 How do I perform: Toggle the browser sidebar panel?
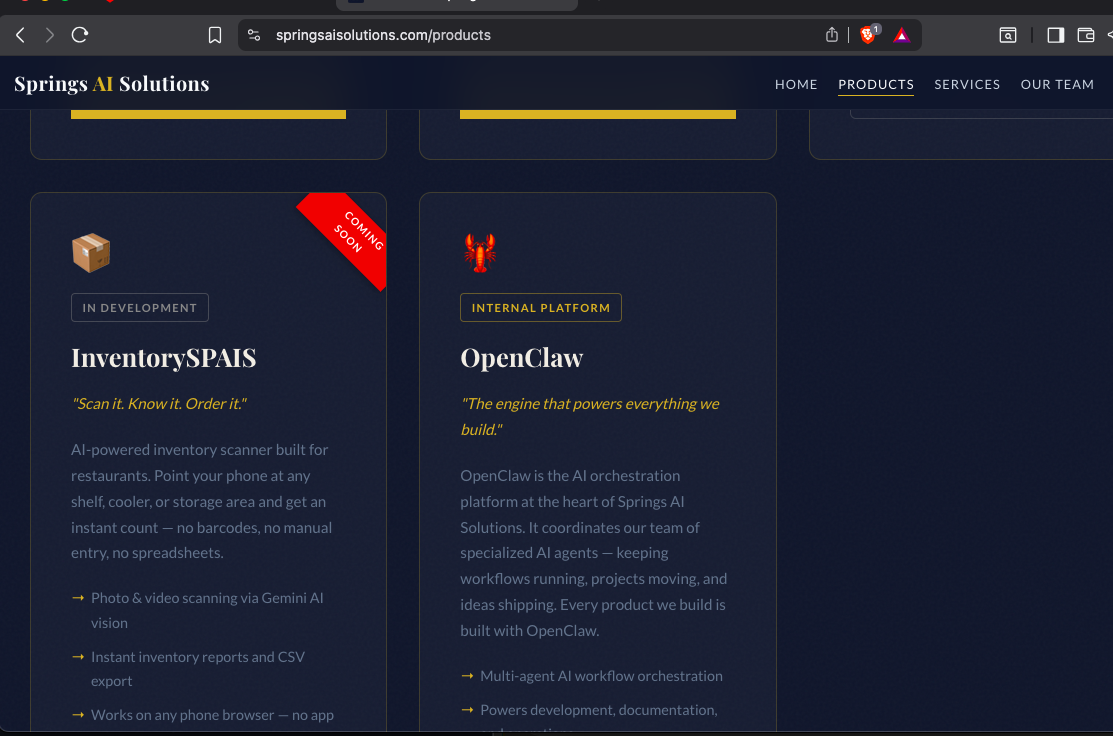(1055, 35)
